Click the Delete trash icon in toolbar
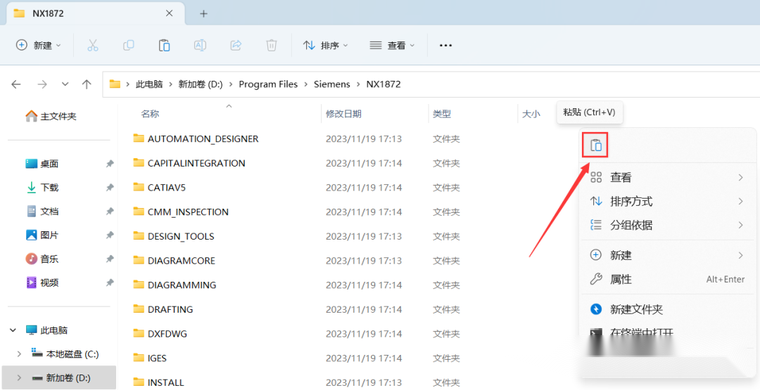Viewport: 760px width, 390px height. pos(271,45)
